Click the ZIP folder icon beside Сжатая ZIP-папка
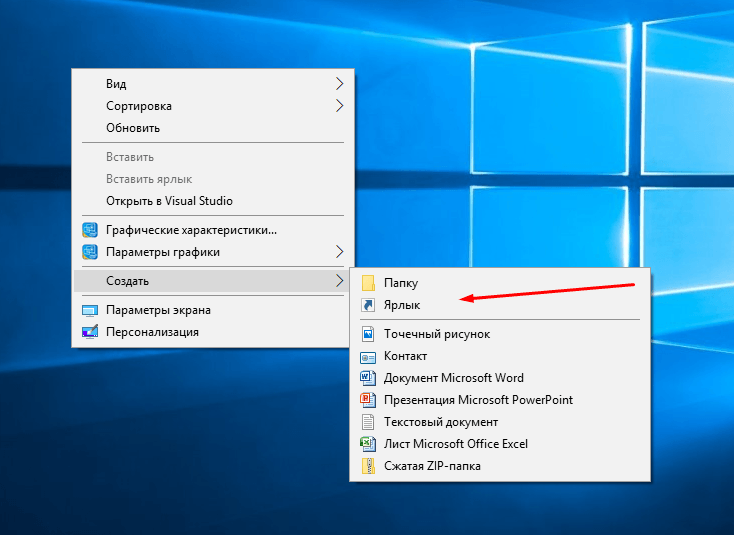 [x=367, y=466]
